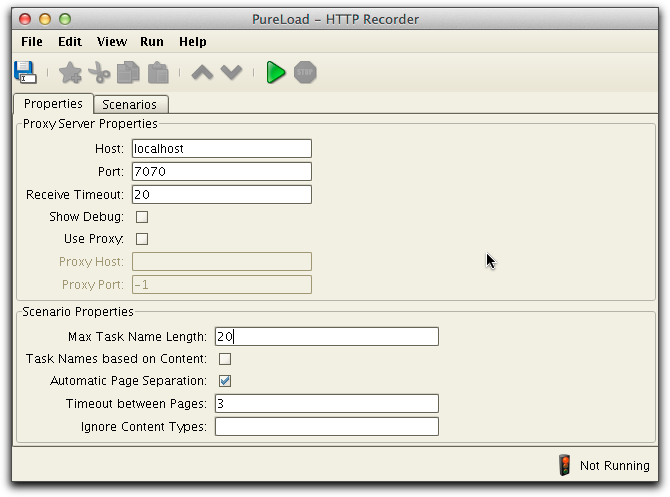Image resolution: width=670 pixels, height=497 pixels.
Task: Click the Max Task Name Length field
Action: [x=327, y=337]
